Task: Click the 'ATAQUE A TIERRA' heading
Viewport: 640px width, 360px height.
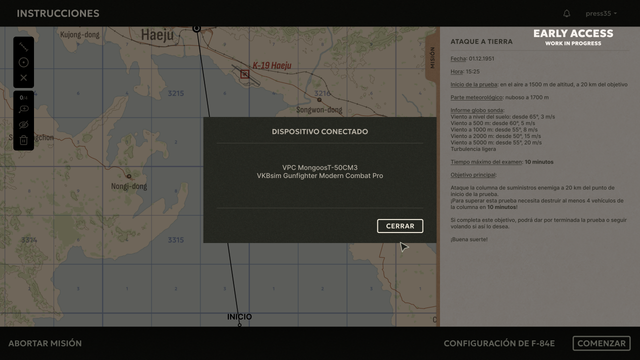Action: [x=481, y=42]
